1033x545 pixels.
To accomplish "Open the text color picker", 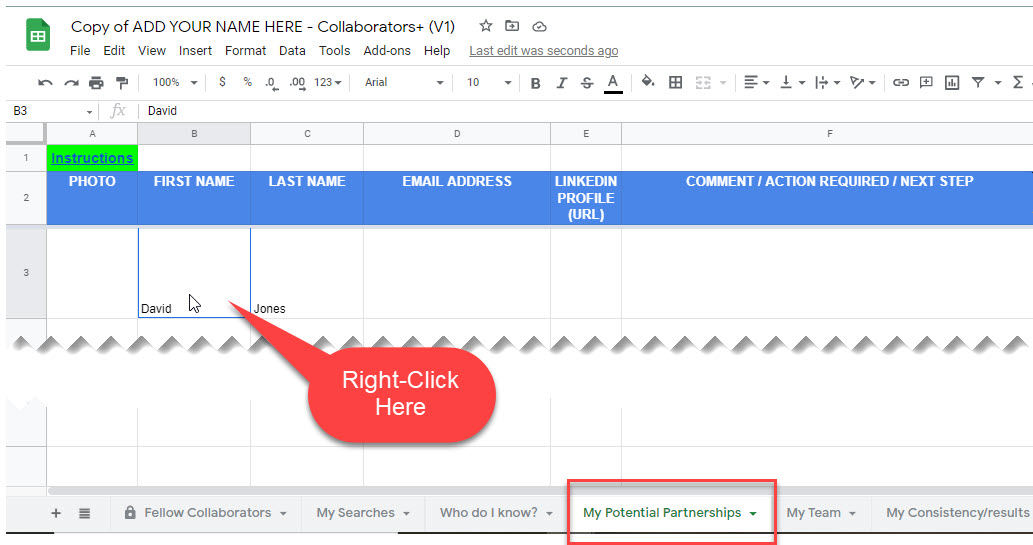I will (x=613, y=83).
